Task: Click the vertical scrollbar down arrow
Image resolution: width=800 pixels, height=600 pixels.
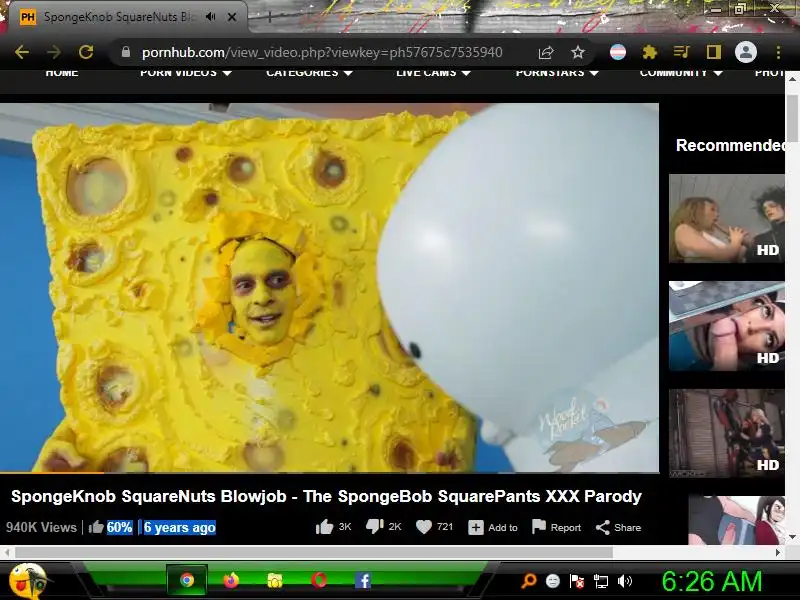Action: click(x=792, y=537)
